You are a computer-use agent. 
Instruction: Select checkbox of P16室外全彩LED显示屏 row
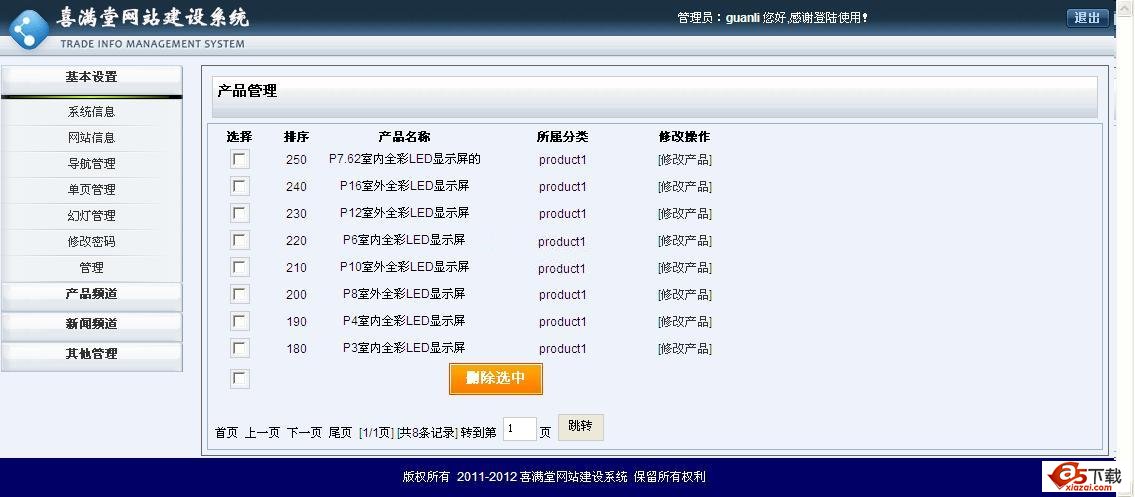[x=240, y=186]
